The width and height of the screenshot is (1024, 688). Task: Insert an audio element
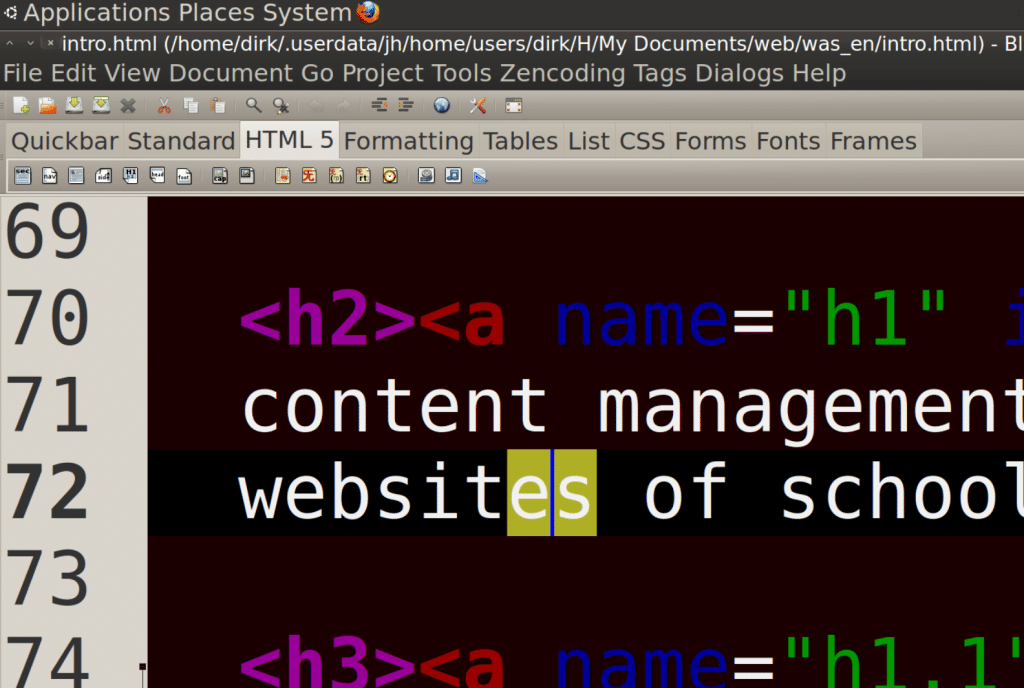point(453,175)
